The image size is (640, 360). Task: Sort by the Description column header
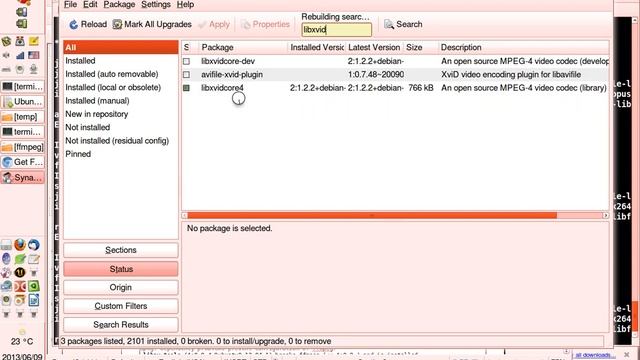[524, 47]
